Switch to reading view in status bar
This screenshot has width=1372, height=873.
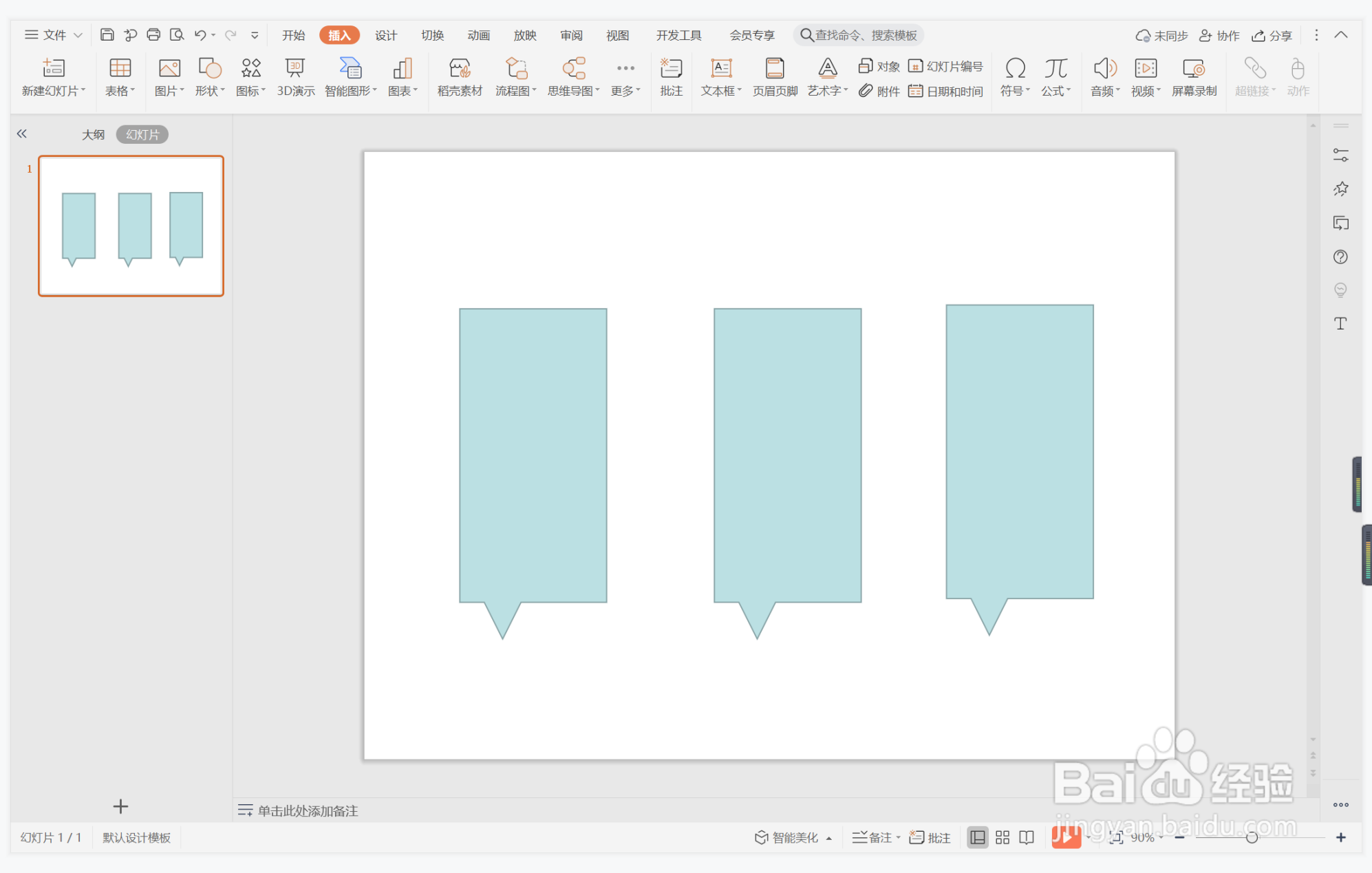point(1027,837)
